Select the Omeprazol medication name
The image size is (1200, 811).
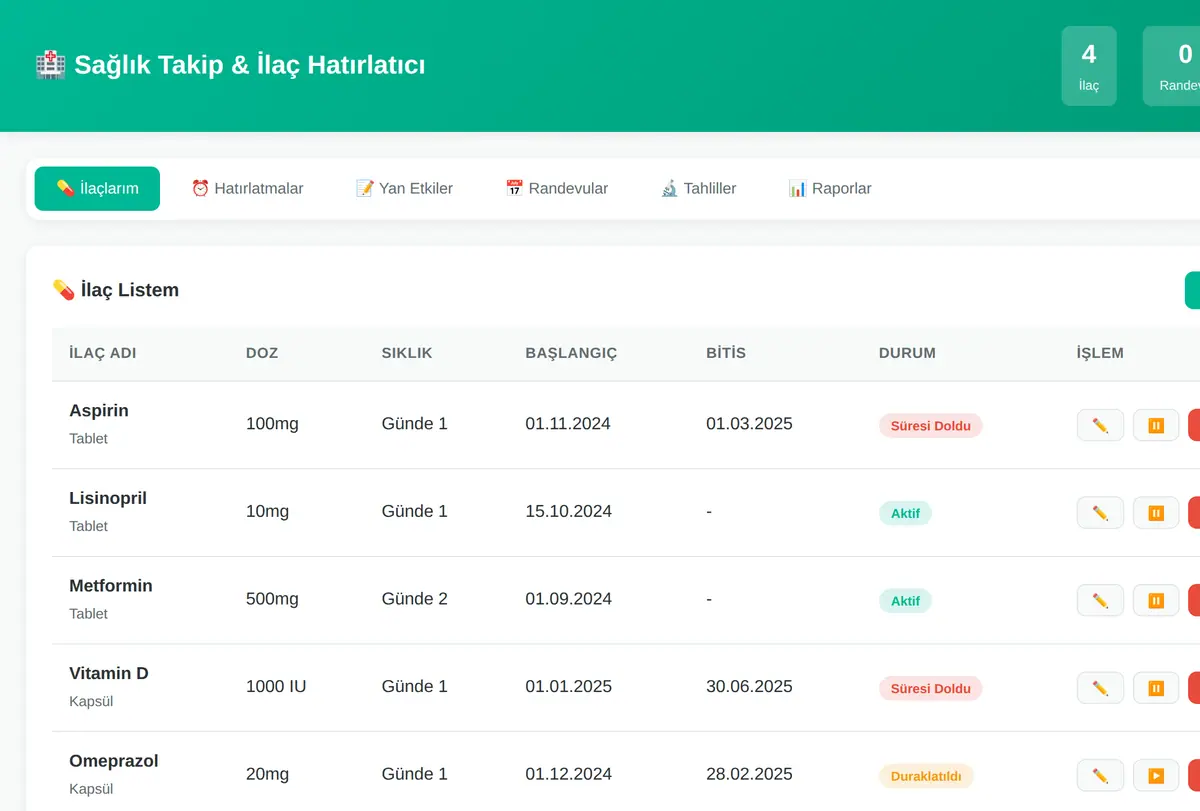(x=114, y=760)
